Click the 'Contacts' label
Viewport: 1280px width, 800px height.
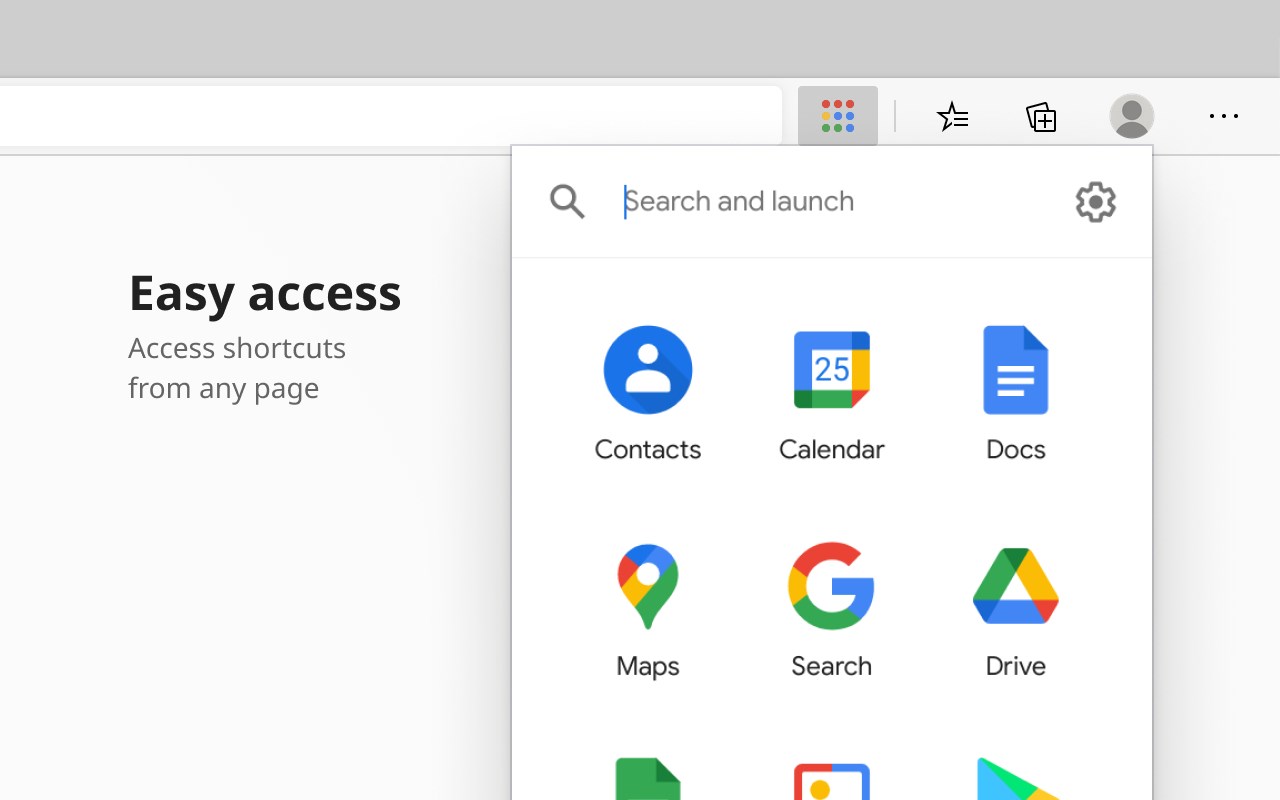pos(648,450)
